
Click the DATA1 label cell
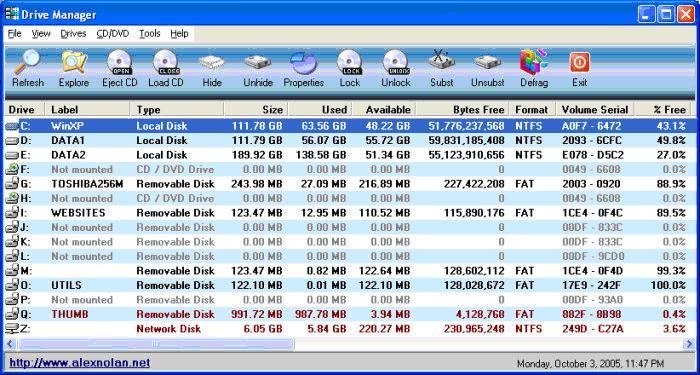(68, 141)
